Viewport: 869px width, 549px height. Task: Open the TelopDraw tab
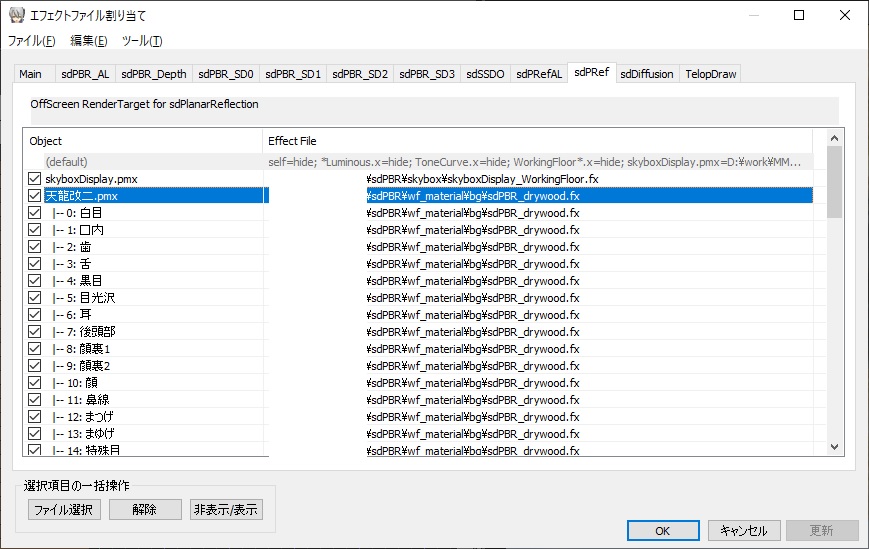pos(710,74)
